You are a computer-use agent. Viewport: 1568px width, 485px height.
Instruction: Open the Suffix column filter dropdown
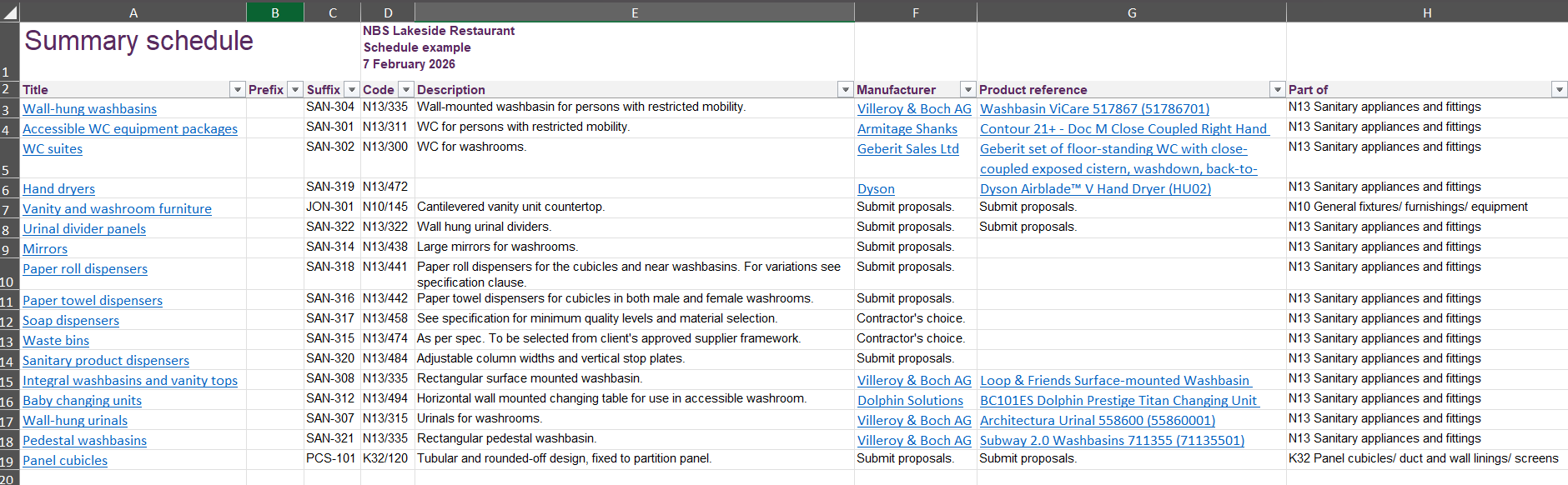[352, 90]
